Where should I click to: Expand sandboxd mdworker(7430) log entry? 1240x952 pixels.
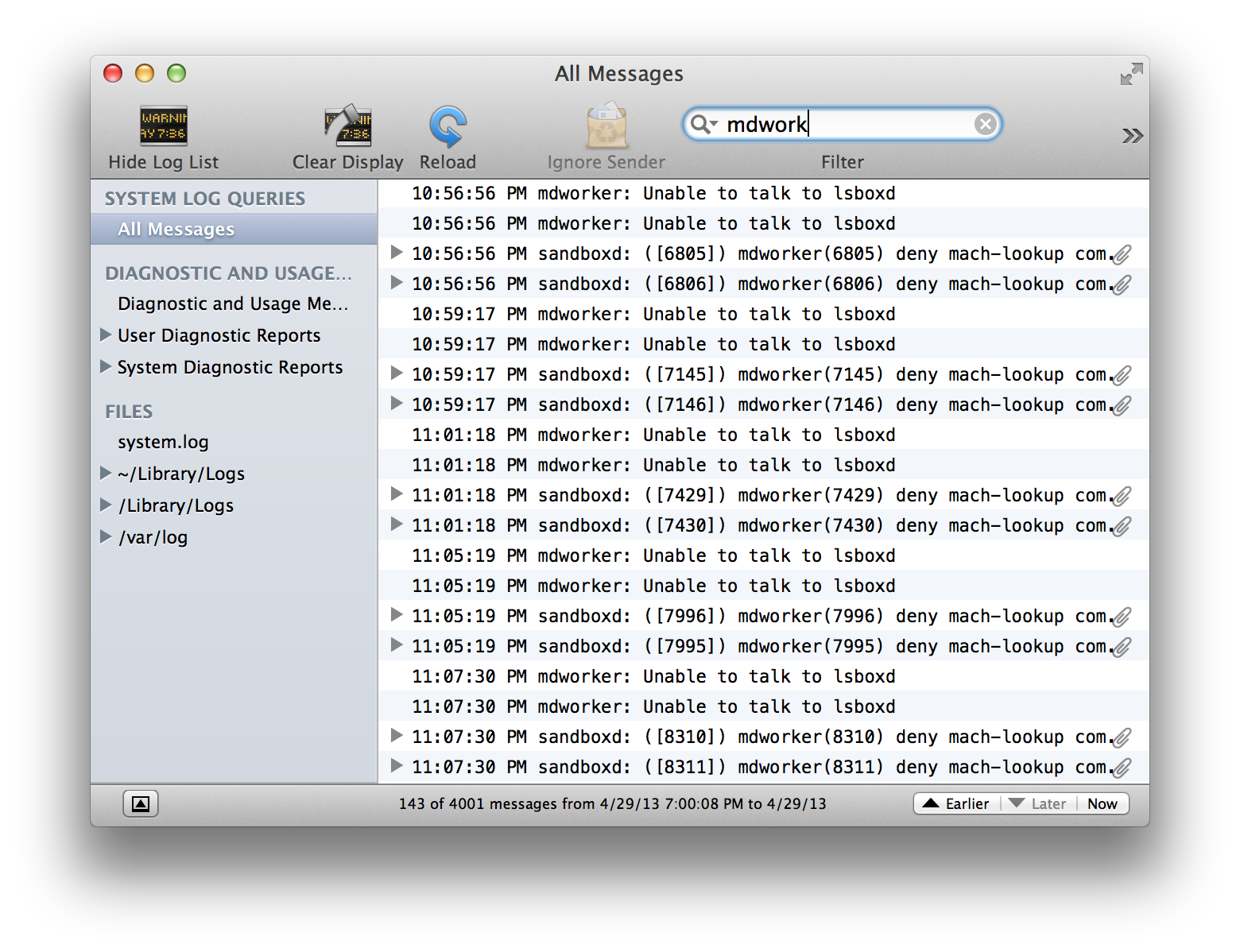(396, 524)
